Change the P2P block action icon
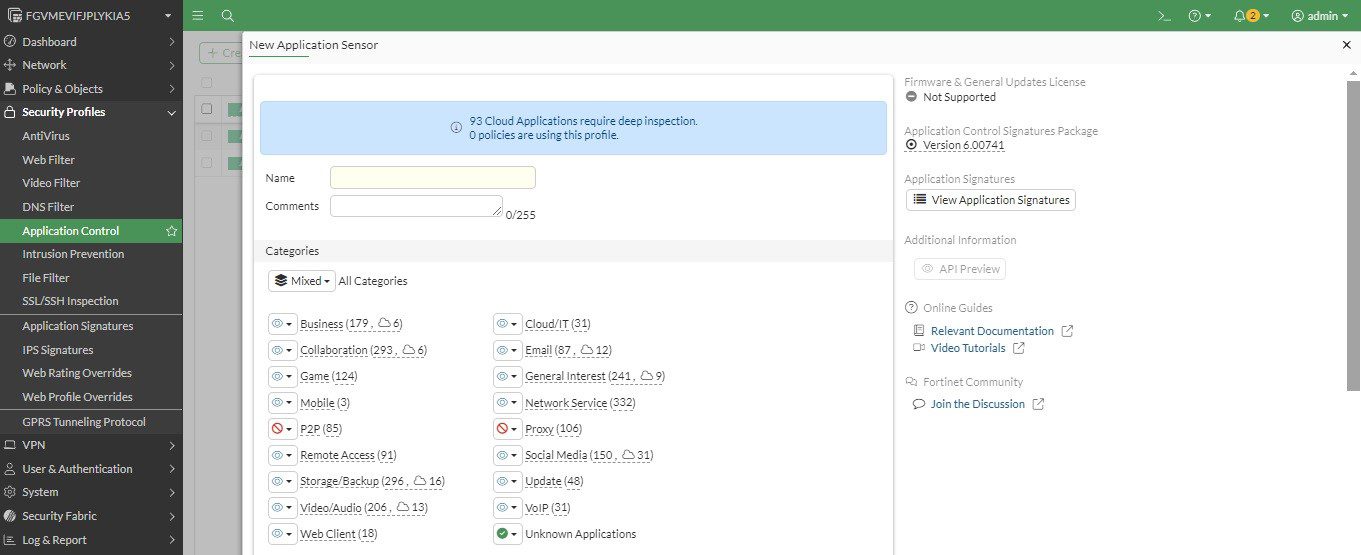 (282, 429)
